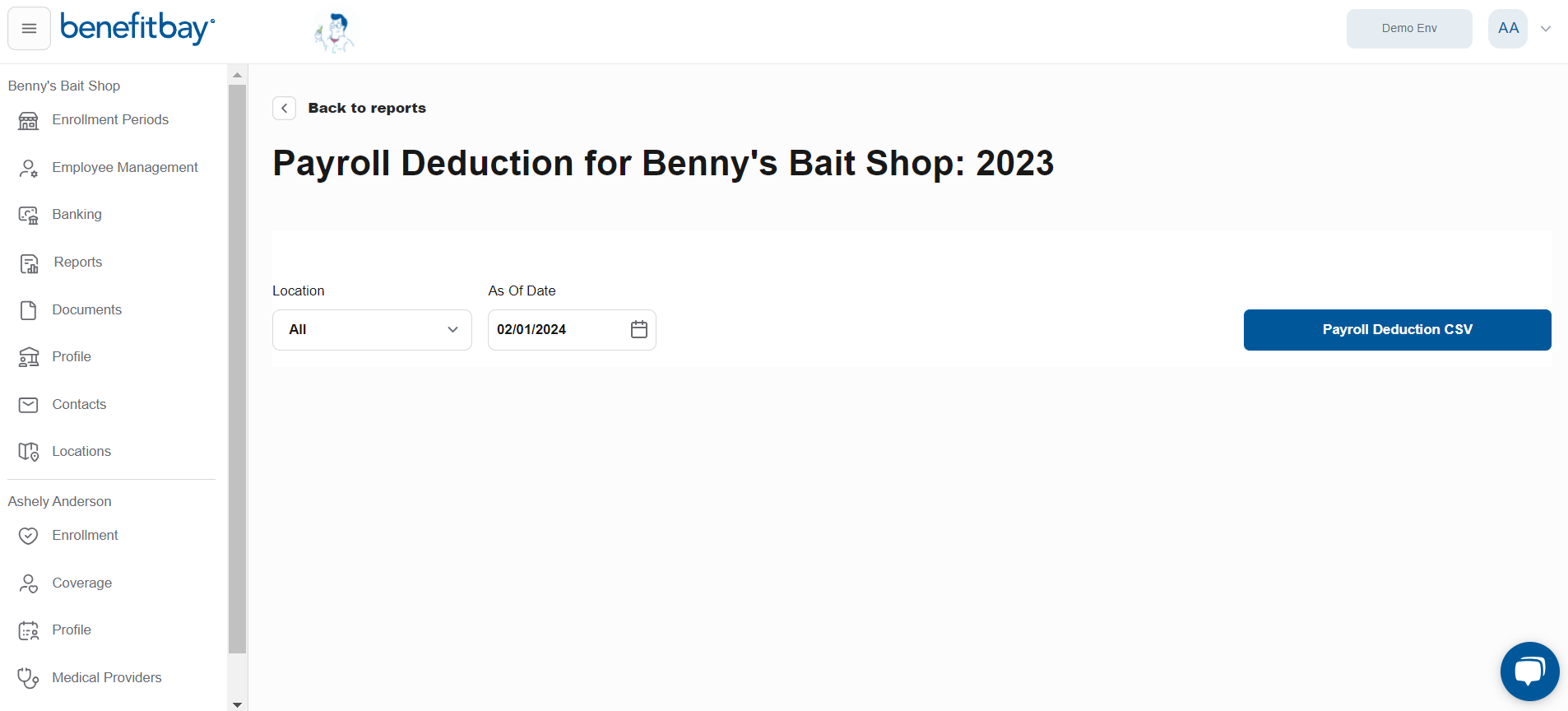Click the Back to reports arrow icon

pyautogui.click(x=284, y=109)
